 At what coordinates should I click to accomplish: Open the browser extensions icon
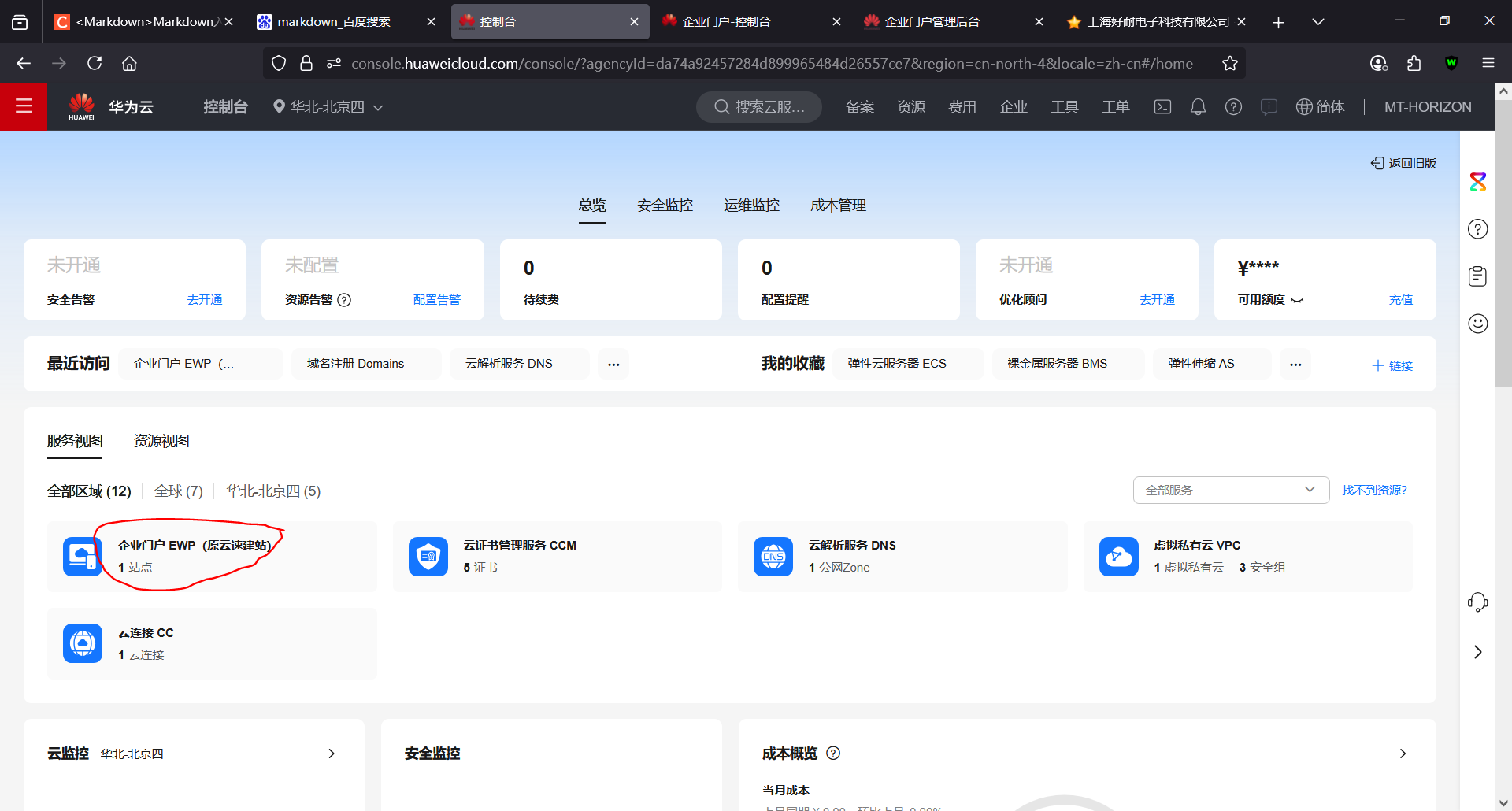click(1414, 63)
